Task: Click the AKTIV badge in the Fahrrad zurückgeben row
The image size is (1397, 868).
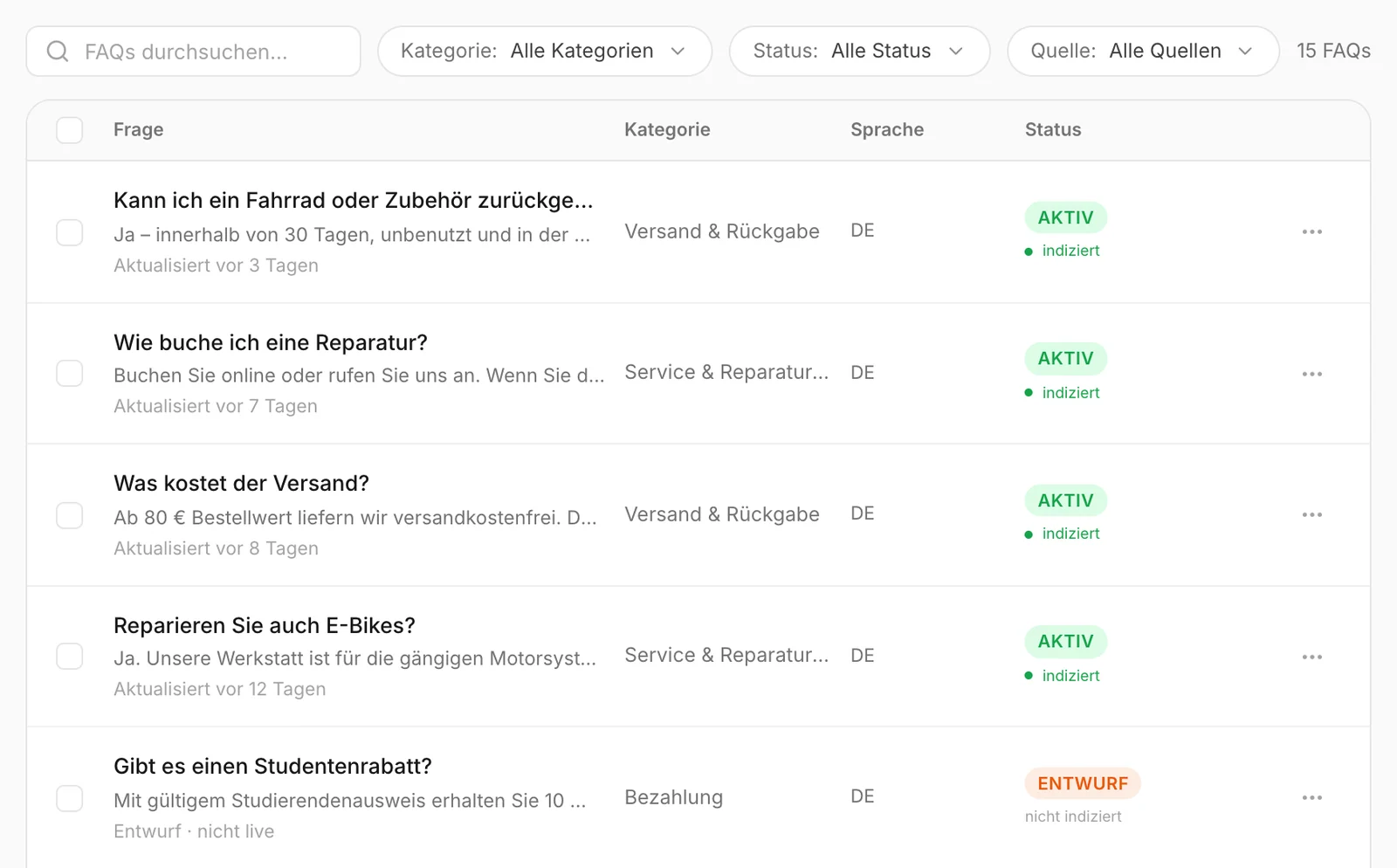Action: (1065, 217)
